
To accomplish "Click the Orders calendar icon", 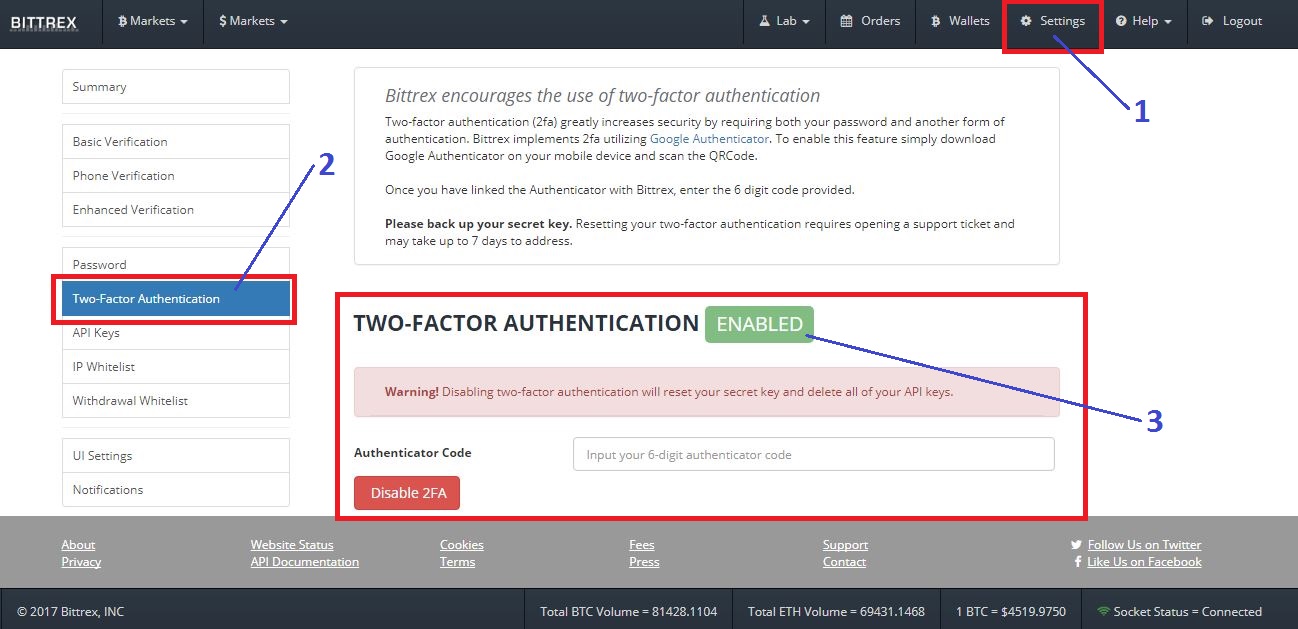I will (846, 21).
